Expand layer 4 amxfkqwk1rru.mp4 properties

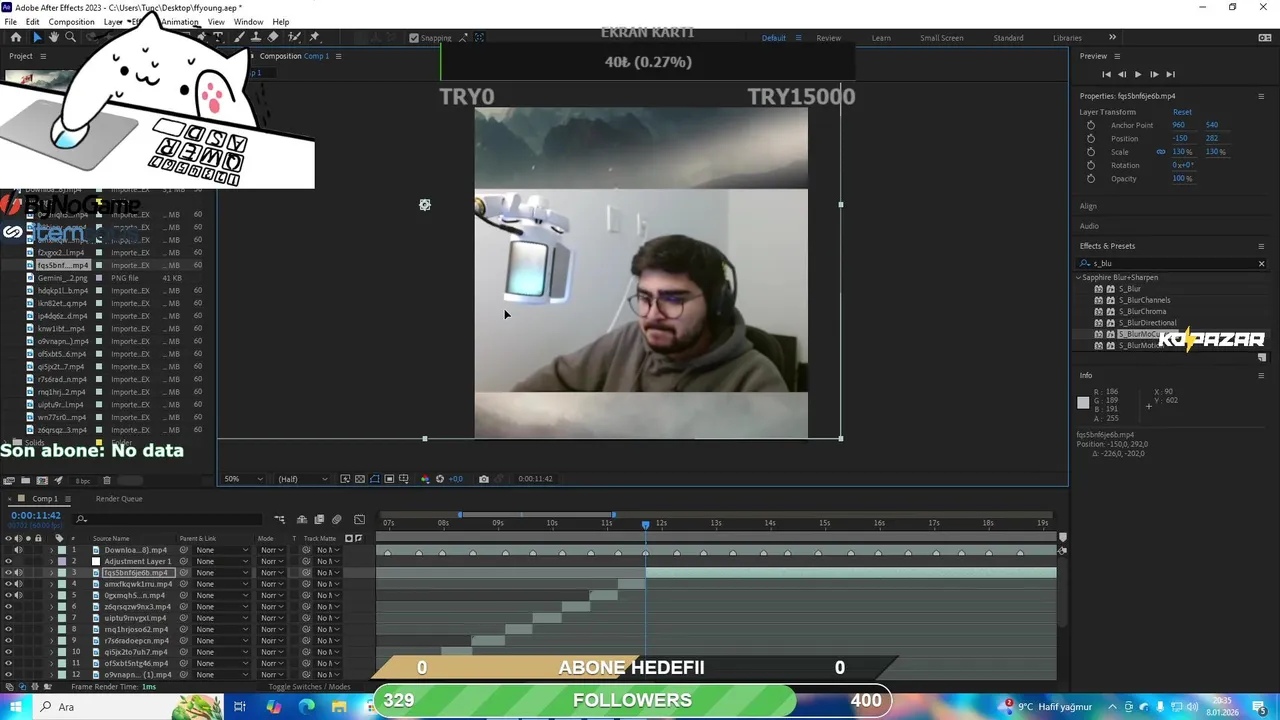51,584
